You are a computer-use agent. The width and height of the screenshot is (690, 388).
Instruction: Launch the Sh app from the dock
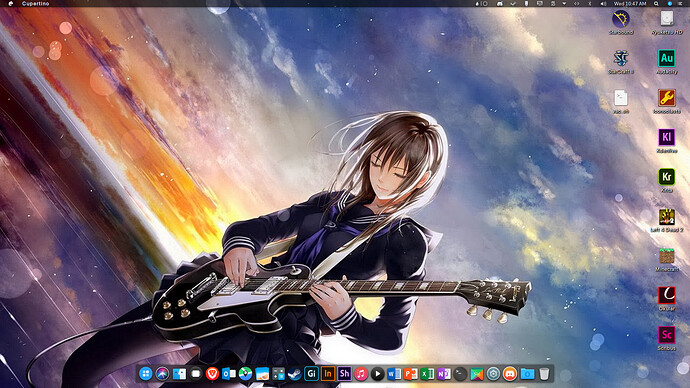click(345, 374)
